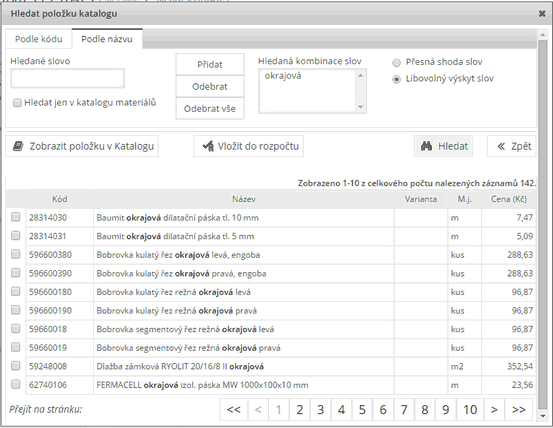The width and height of the screenshot is (553, 428).
Task: Go to results page 3
Action: pyautogui.click(x=320, y=410)
